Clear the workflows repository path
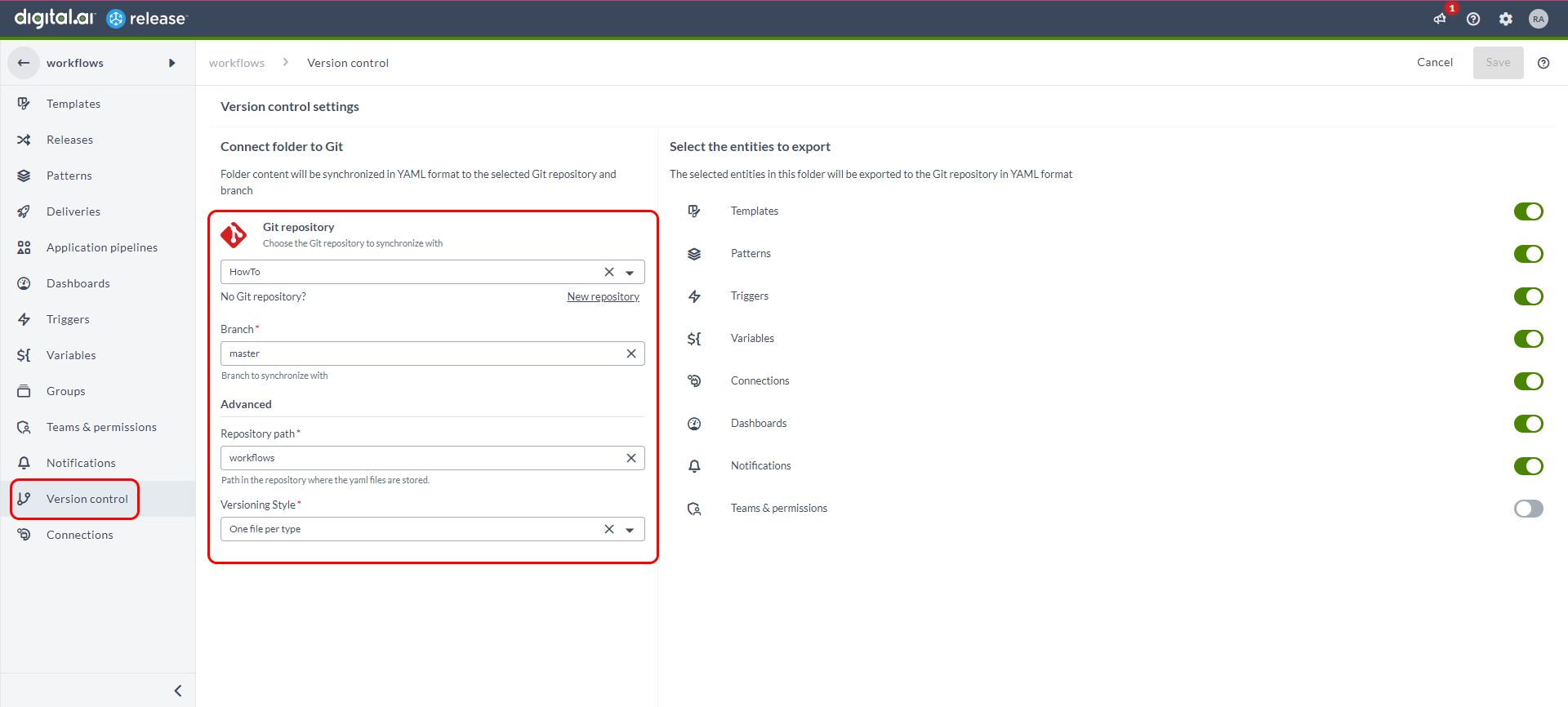 631,458
